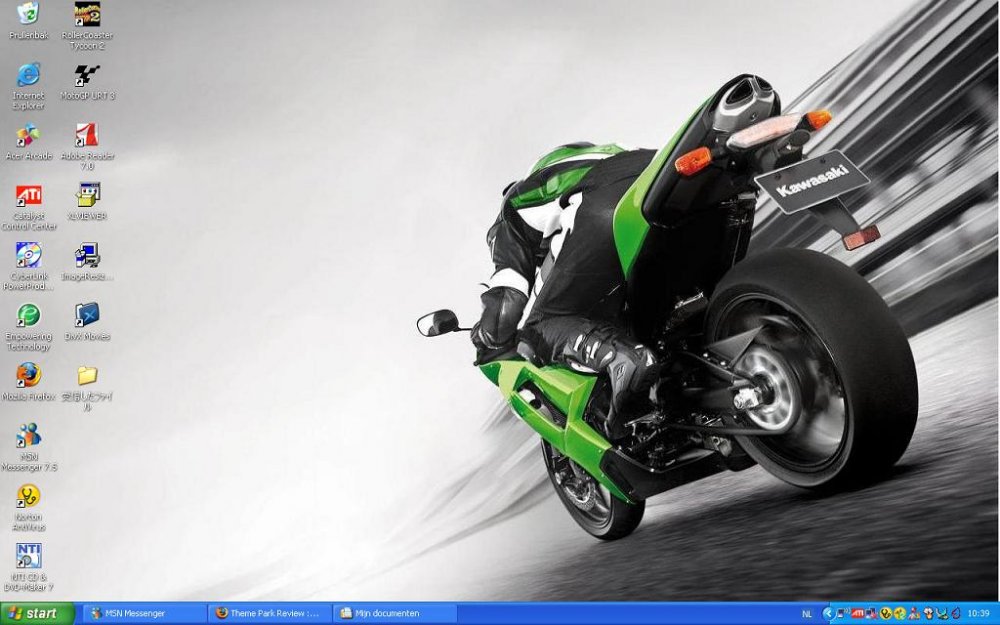The width and height of the screenshot is (1000, 625).
Task: Launch RollerCoaster Tycoon 2 desktop shortcut
Action: click(x=87, y=15)
